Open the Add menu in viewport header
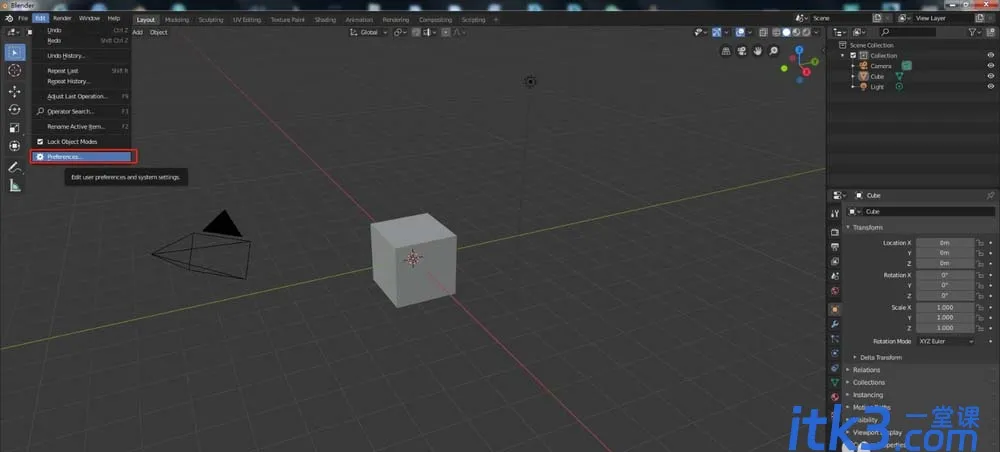 click(x=138, y=33)
